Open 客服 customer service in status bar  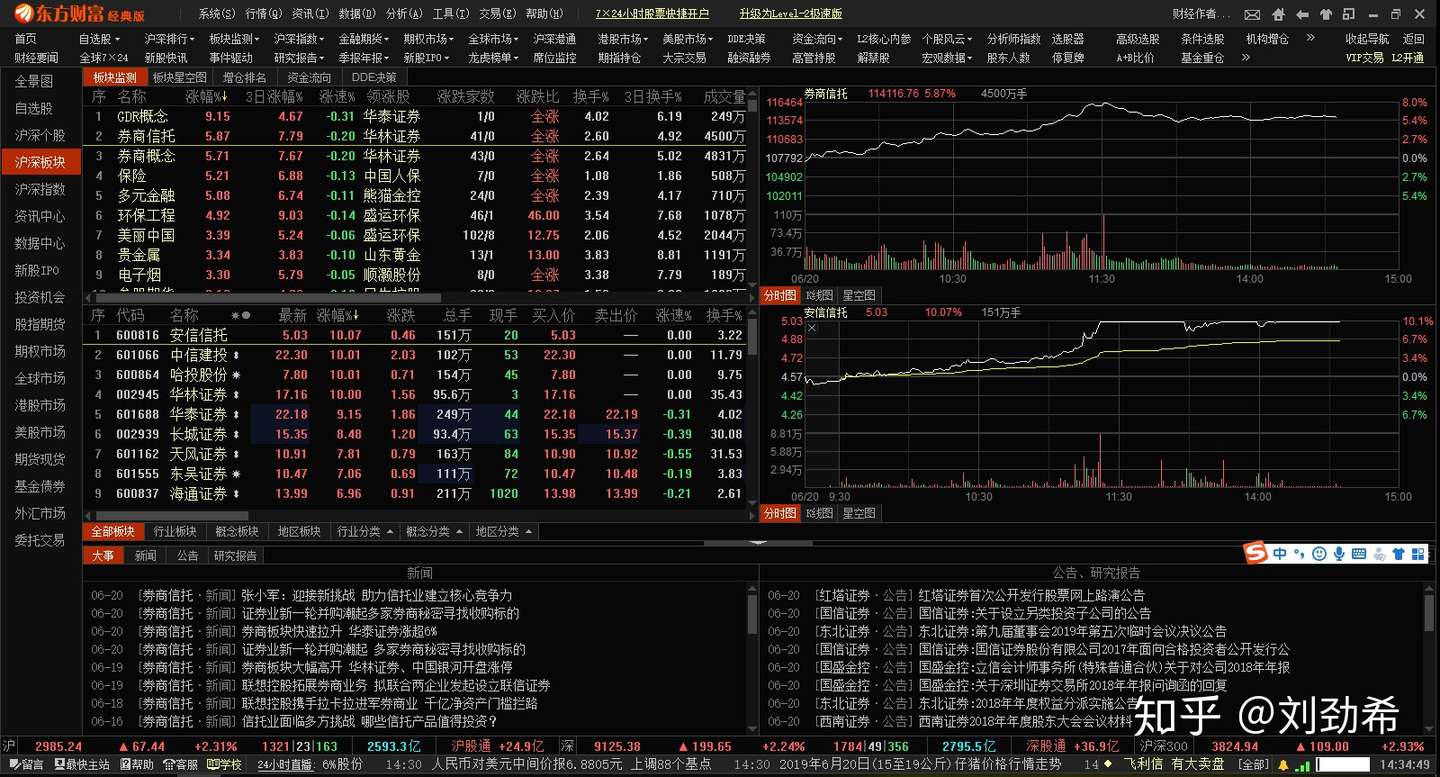[x=180, y=765]
